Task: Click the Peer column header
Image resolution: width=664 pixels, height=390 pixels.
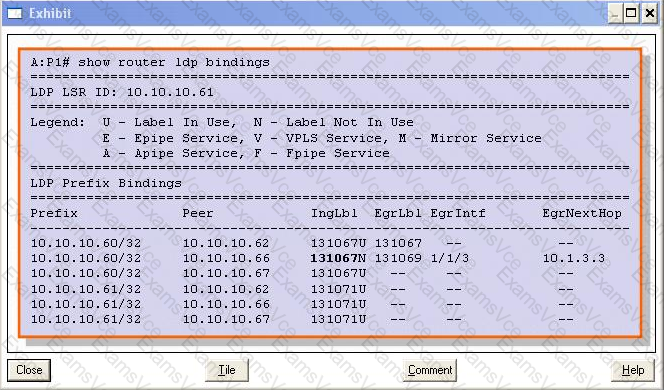Action: [198, 213]
